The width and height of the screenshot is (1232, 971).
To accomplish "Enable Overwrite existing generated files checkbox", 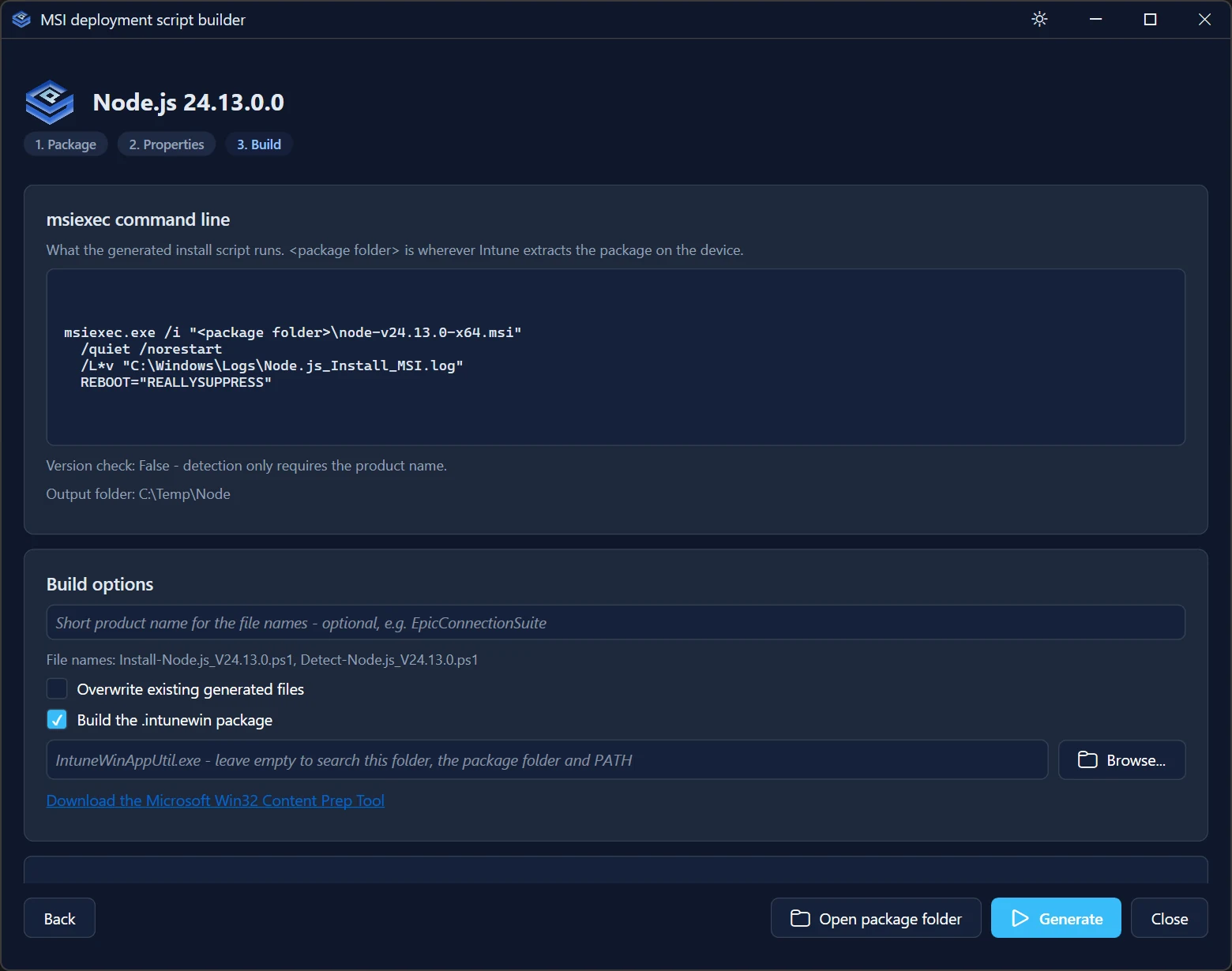I will click(57, 689).
